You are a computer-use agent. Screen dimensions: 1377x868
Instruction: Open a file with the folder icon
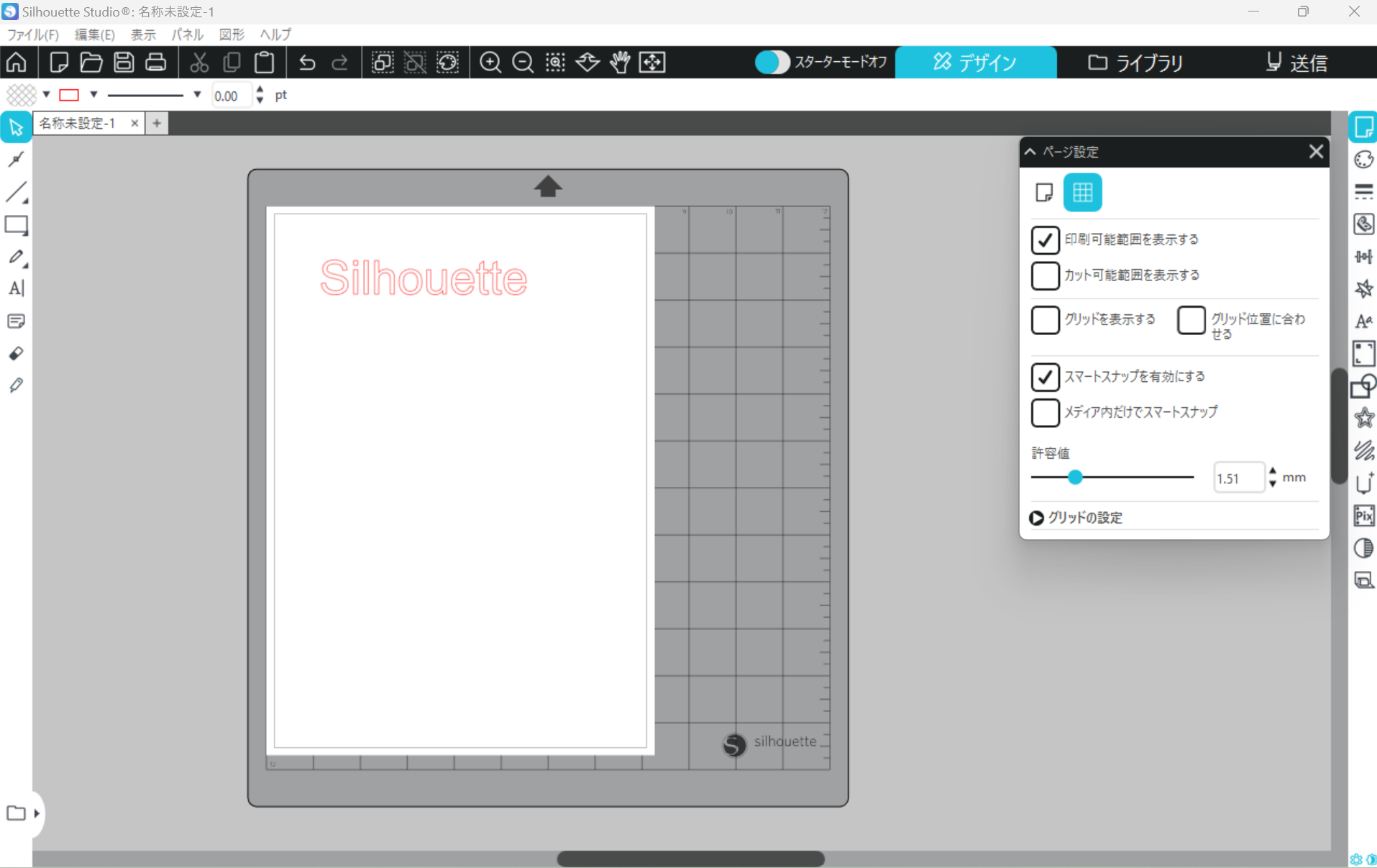click(91, 63)
